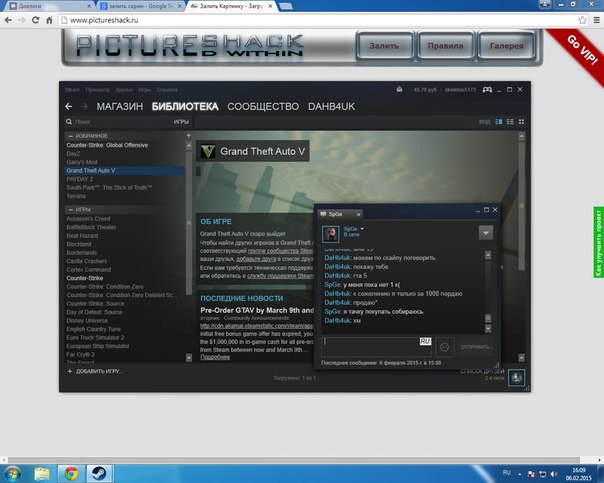
Task: Click plus icon beside ИЗБРАННОЕ
Action: 188,136
